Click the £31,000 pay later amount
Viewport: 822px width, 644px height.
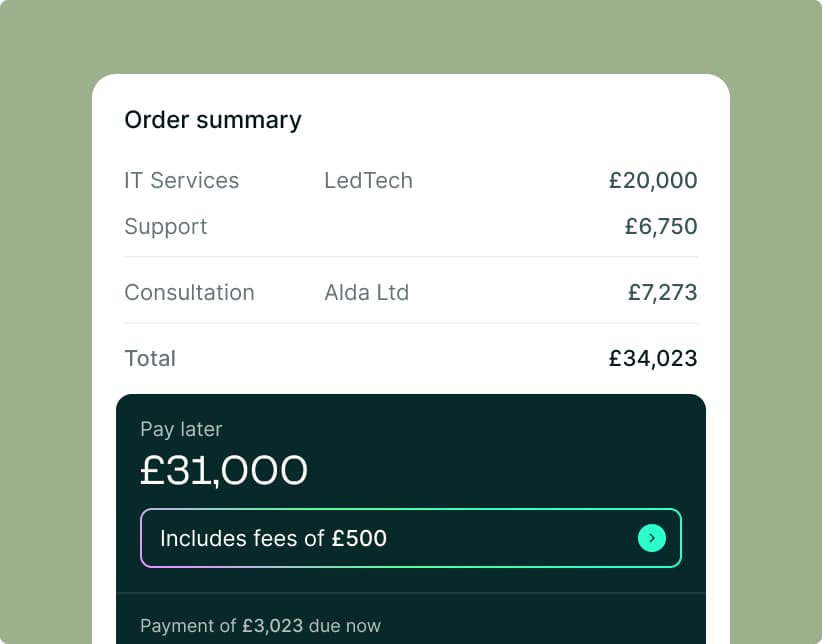[224, 470]
